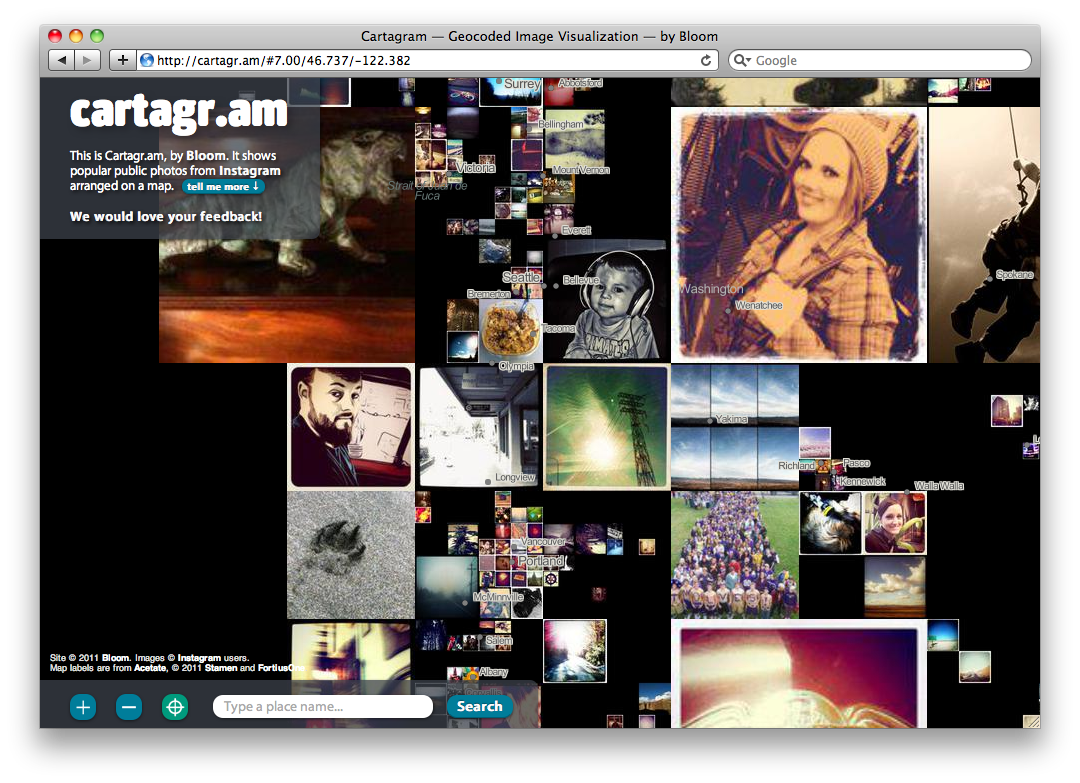
Task: Click the locate me crosshair icon
Action: 175,707
